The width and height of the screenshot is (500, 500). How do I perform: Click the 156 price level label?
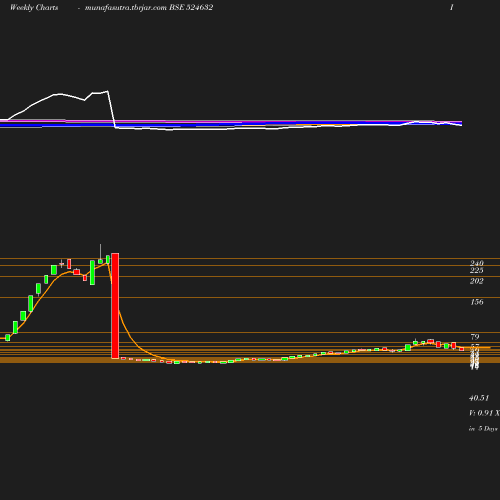pos(477,302)
